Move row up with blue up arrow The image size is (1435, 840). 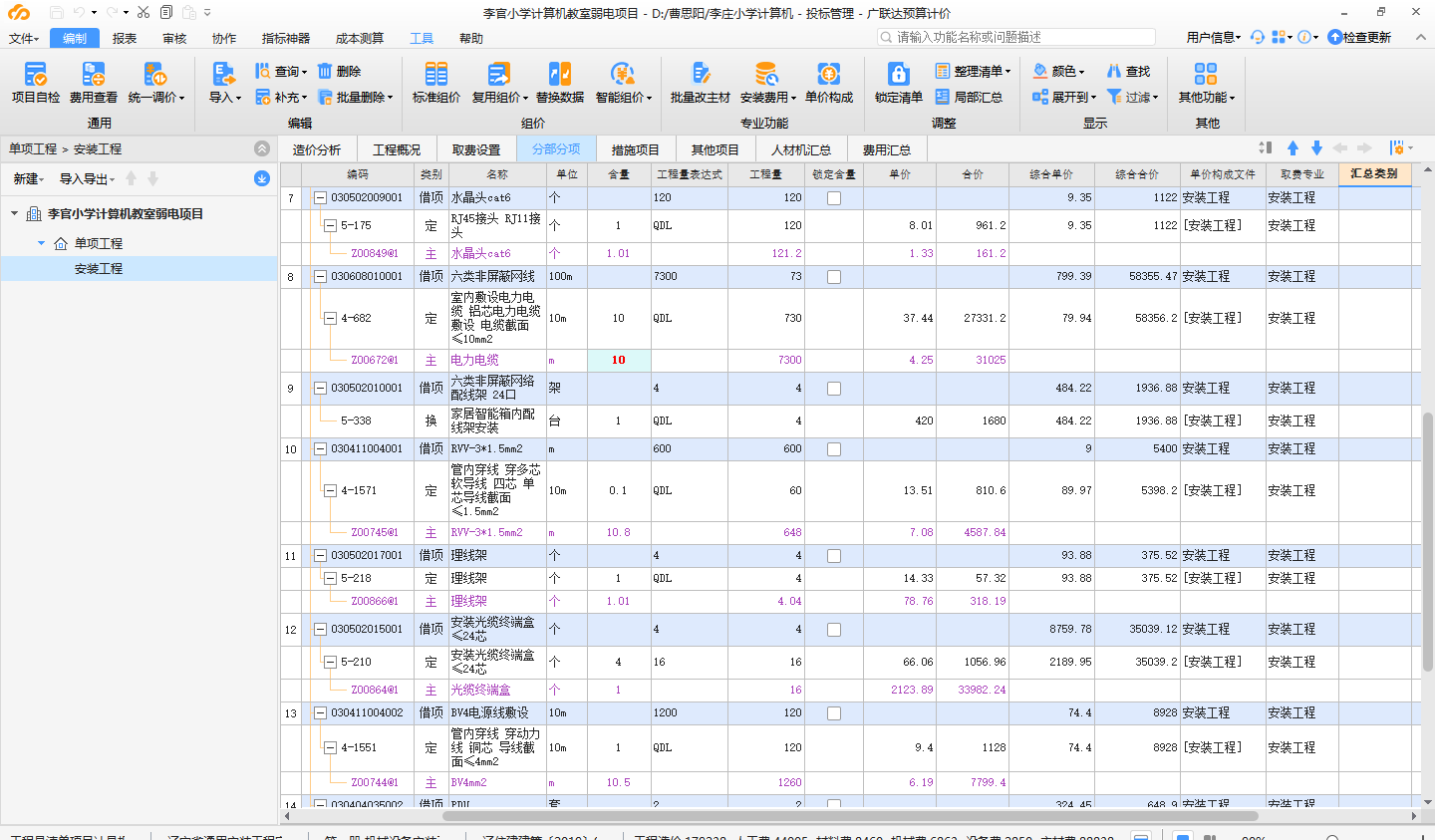(x=1292, y=147)
